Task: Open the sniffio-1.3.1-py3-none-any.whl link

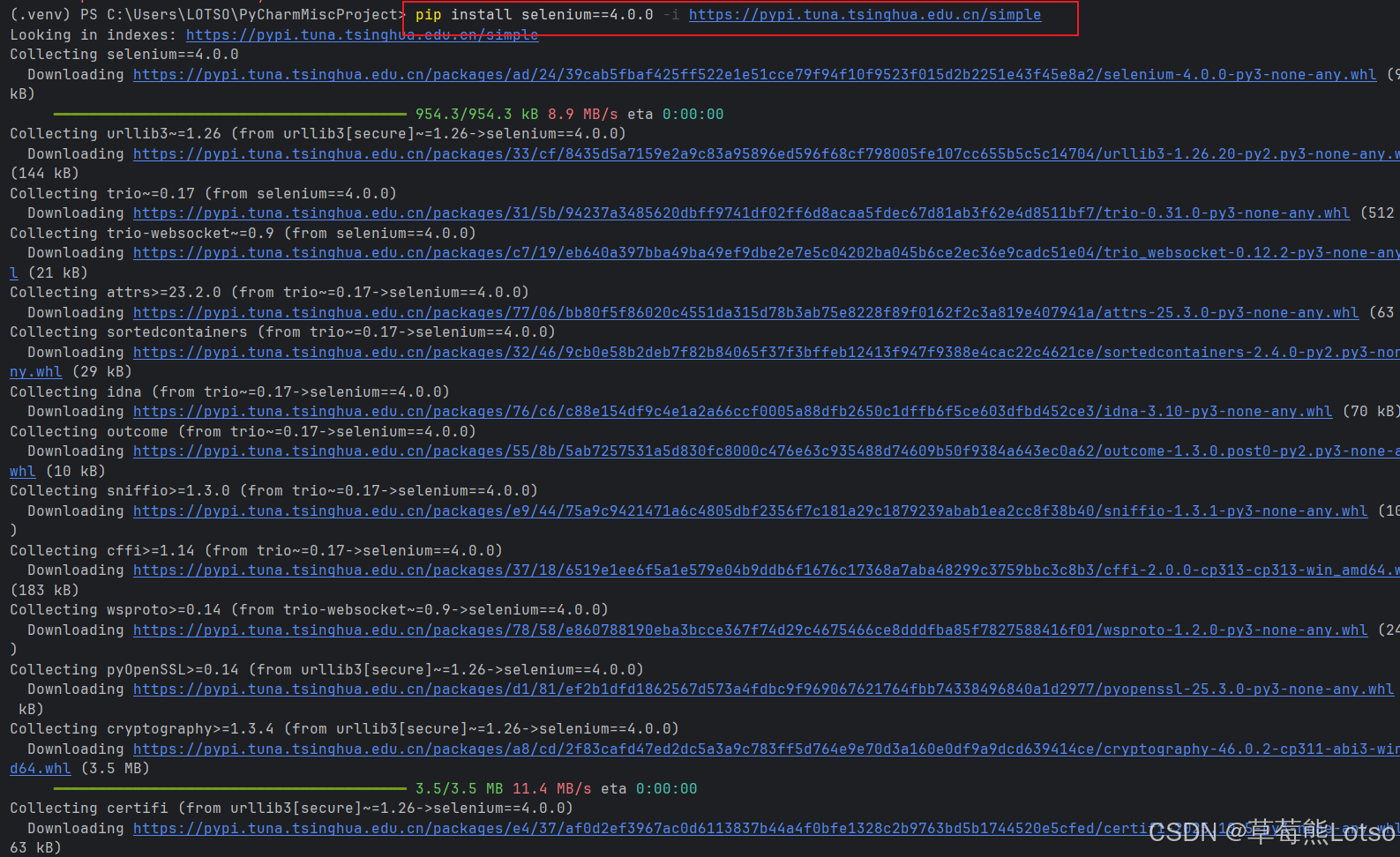Action: coord(750,511)
